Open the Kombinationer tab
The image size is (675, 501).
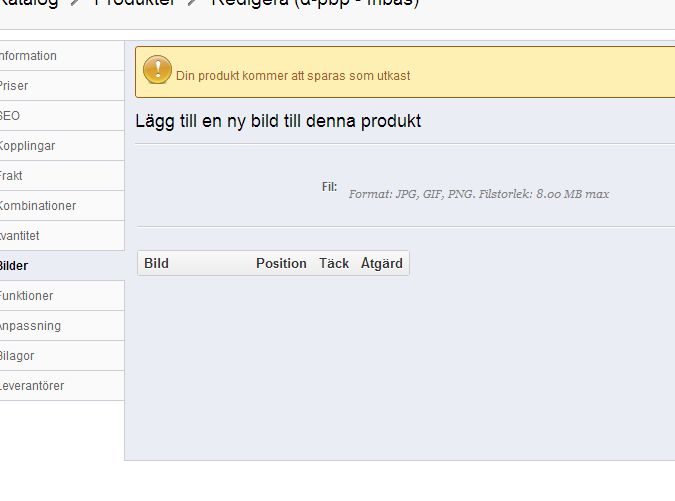tap(38, 206)
